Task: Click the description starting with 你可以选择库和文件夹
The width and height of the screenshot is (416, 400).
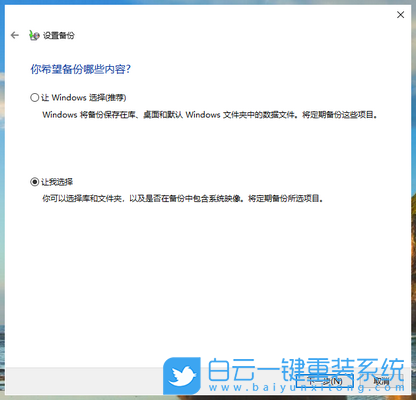Action: [183, 199]
